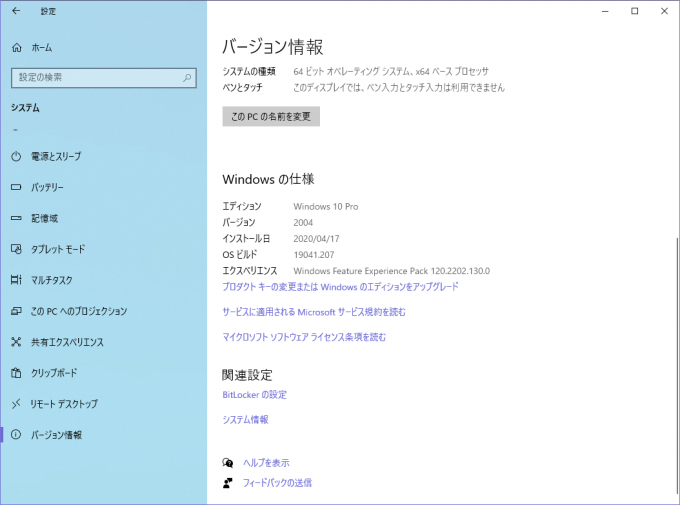Select the リモート デスクトップ icon
Image resolution: width=680 pixels, height=505 pixels.
16,404
